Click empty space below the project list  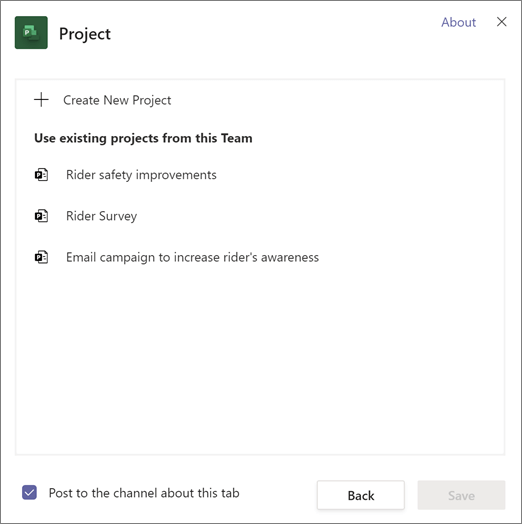pos(260,361)
